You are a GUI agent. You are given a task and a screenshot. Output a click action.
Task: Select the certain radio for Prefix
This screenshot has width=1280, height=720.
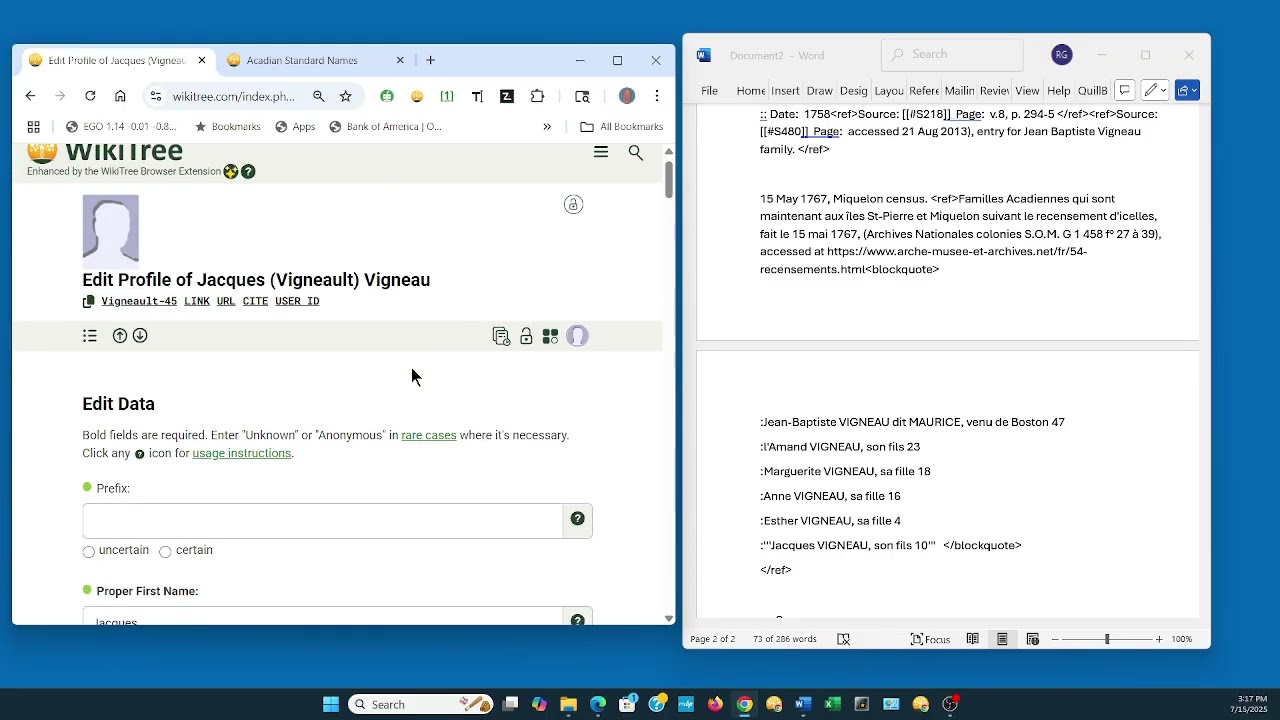(x=166, y=552)
